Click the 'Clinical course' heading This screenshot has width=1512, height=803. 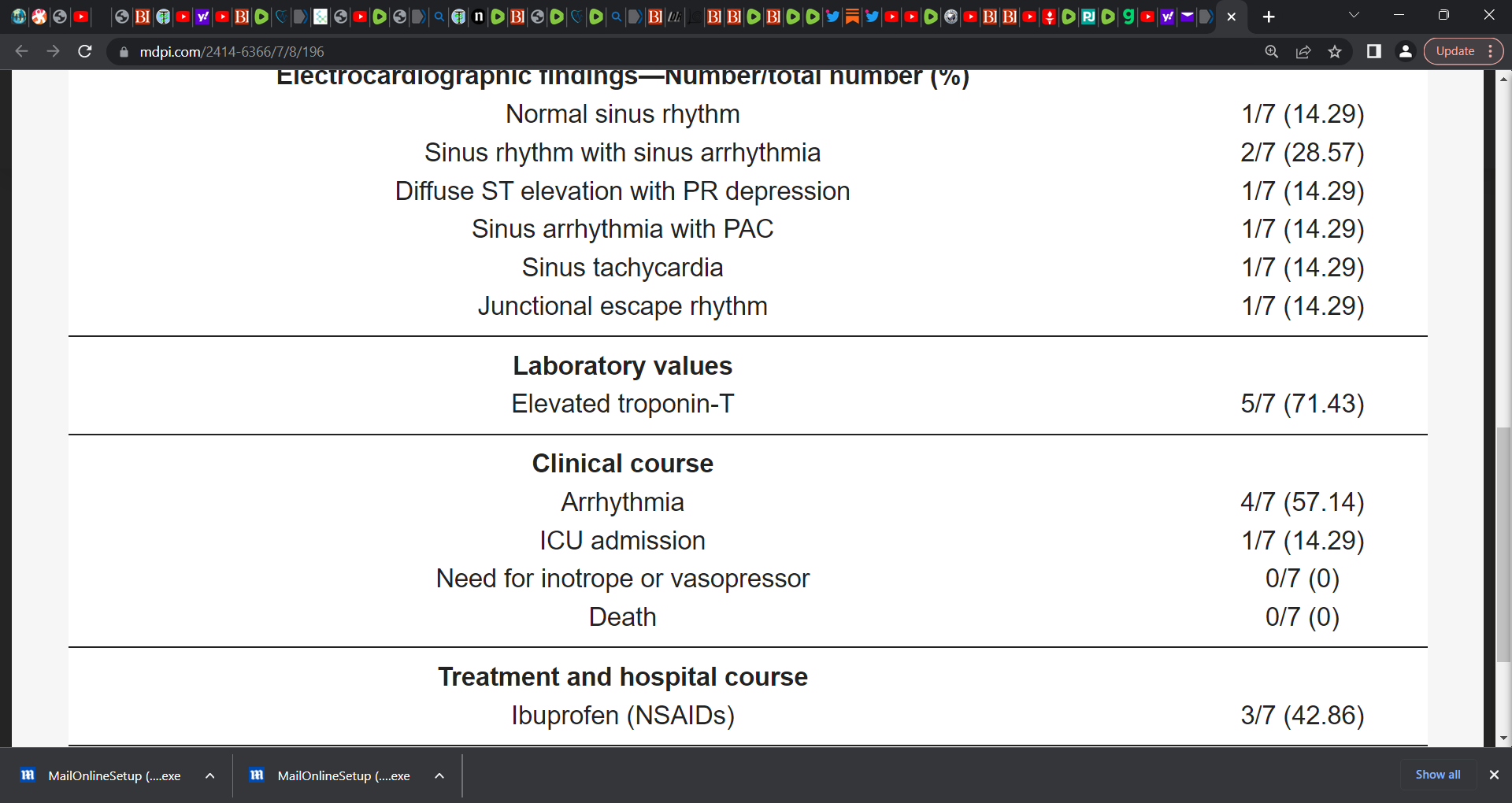[x=622, y=464]
